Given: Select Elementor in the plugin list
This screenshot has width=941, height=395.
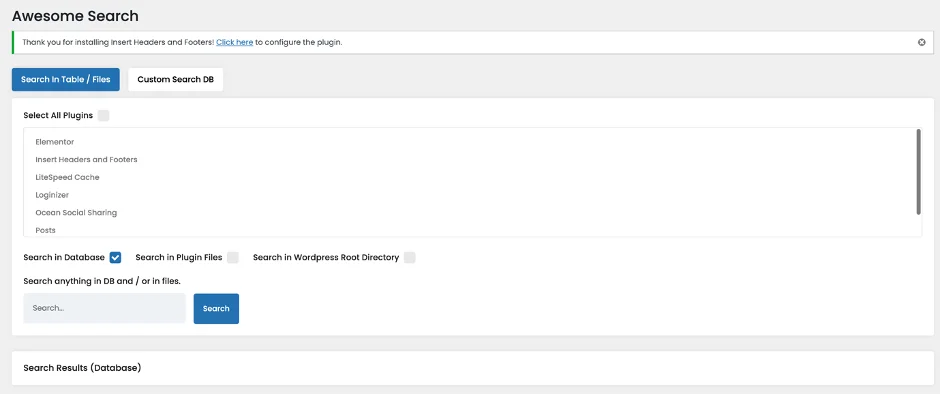Looking at the screenshot, I should point(55,142).
